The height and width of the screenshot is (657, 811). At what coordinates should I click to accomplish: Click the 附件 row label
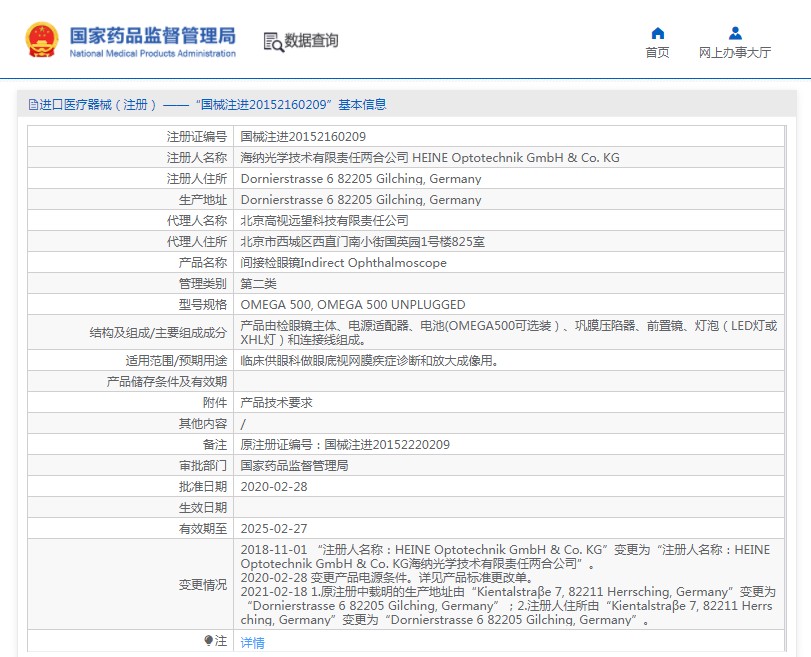215,402
